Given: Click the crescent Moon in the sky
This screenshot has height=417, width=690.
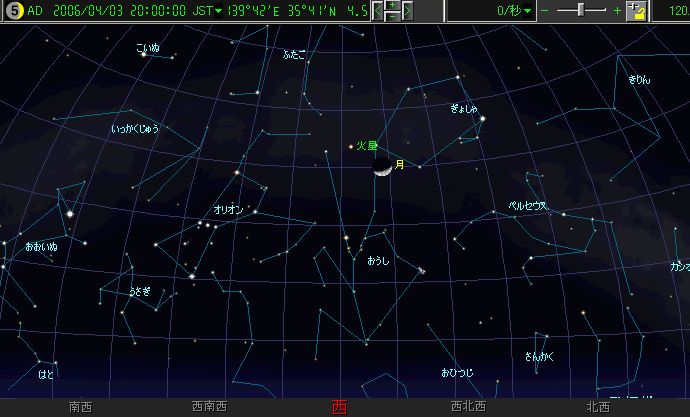Looking at the screenshot, I should [x=381, y=167].
